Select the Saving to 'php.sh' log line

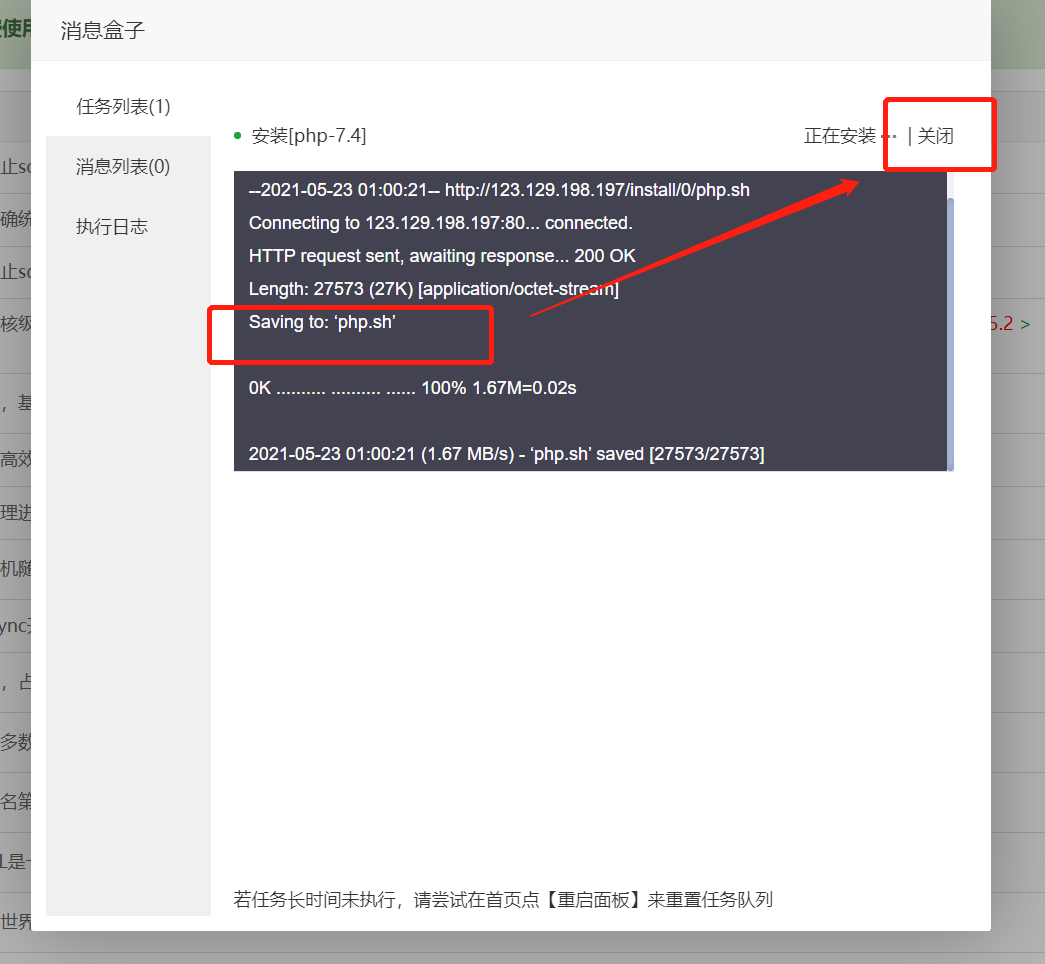(x=322, y=321)
